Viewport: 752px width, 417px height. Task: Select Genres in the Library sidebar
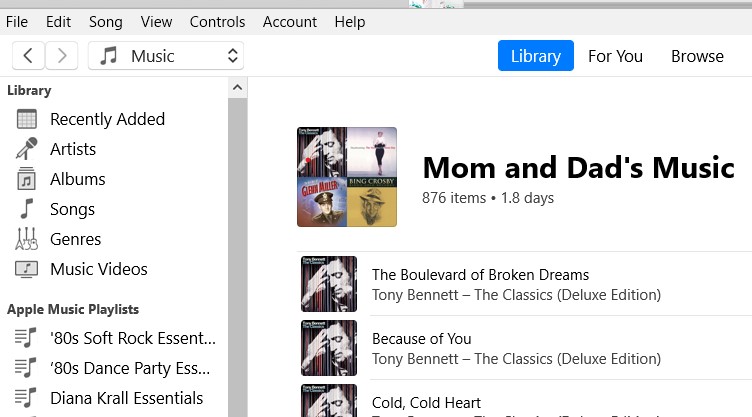[76, 239]
